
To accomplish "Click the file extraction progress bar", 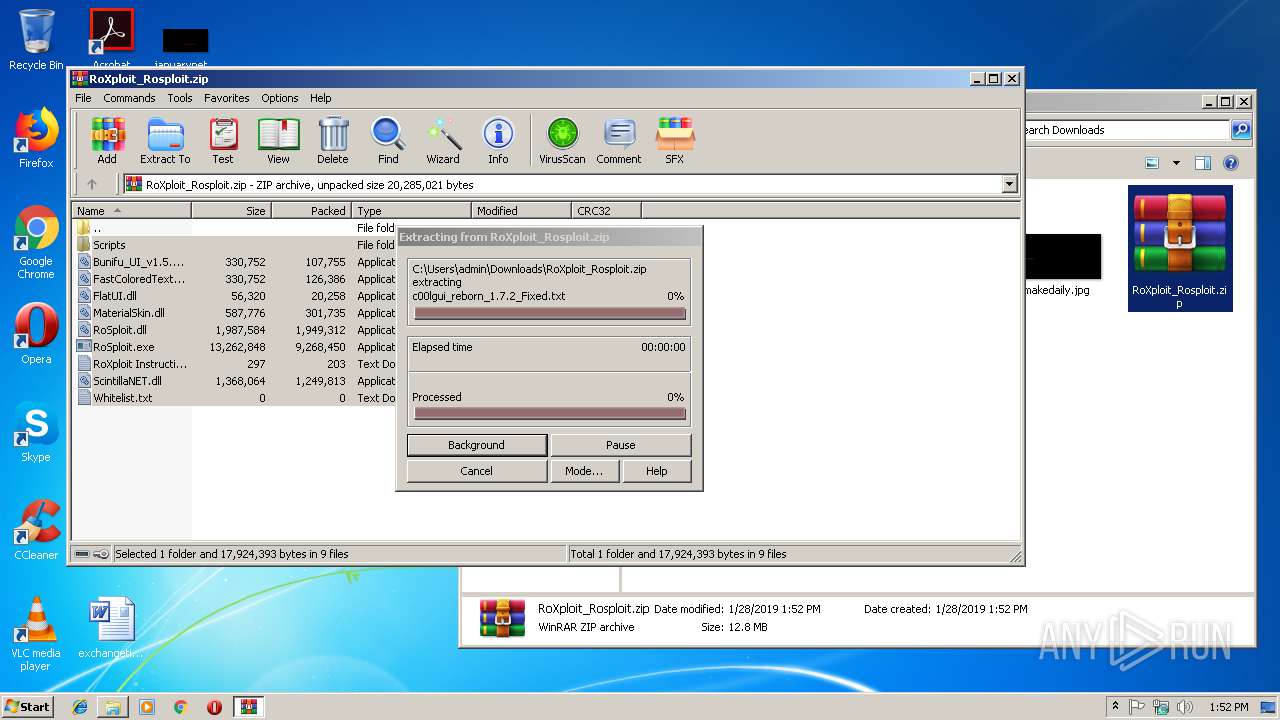I will [549, 313].
